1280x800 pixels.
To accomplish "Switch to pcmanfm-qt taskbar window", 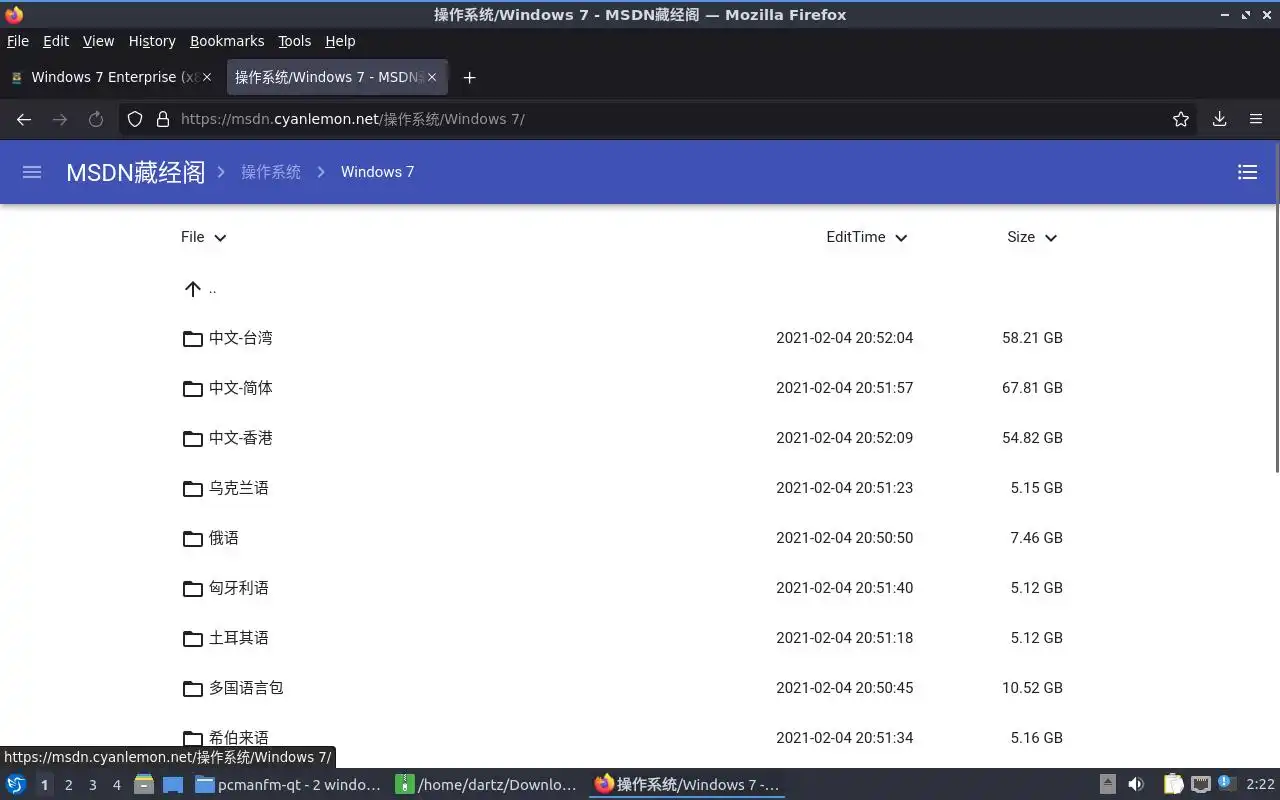I will [288, 785].
